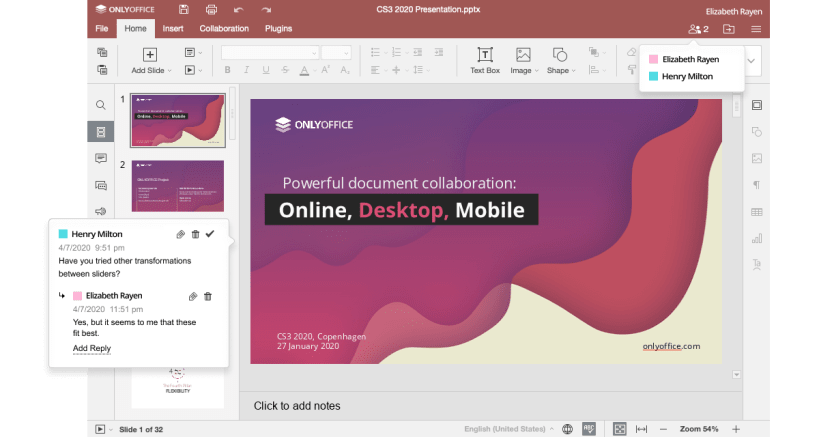This screenshot has width=819, height=437.
Task: Open the Comments panel in the left sidebar
Action: pyautogui.click(x=101, y=158)
